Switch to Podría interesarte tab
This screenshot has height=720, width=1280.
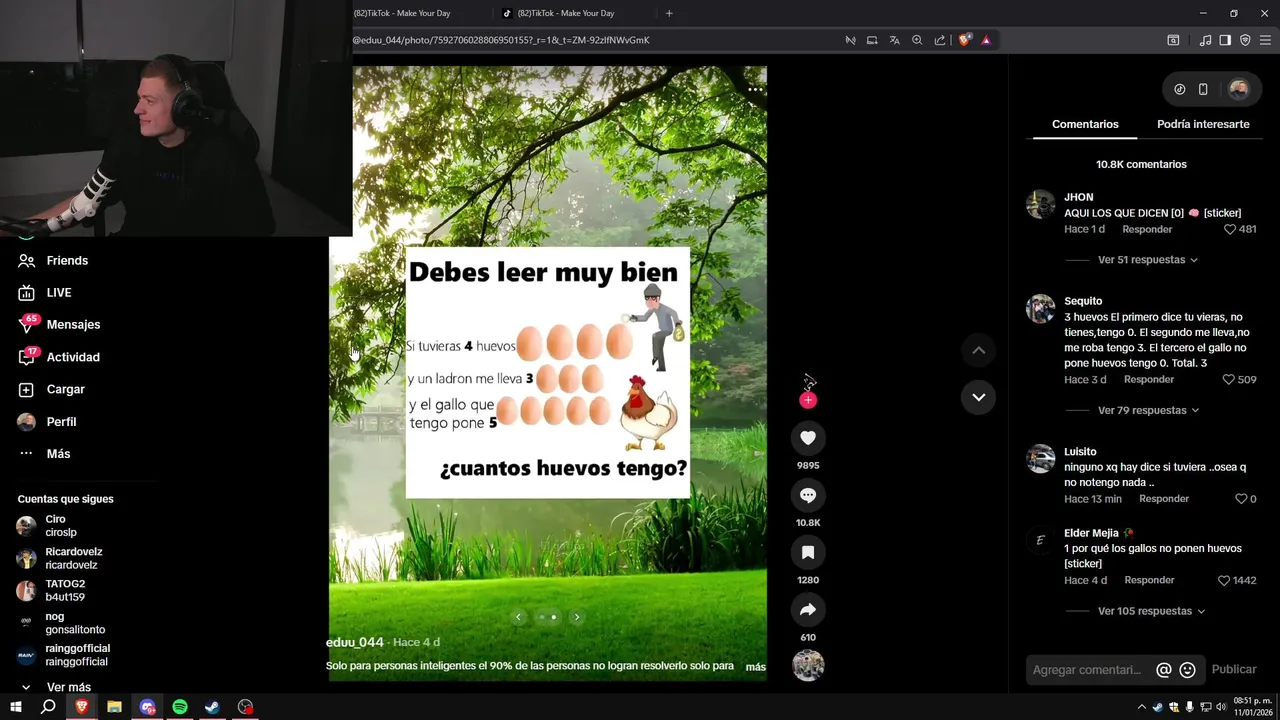tap(1203, 124)
